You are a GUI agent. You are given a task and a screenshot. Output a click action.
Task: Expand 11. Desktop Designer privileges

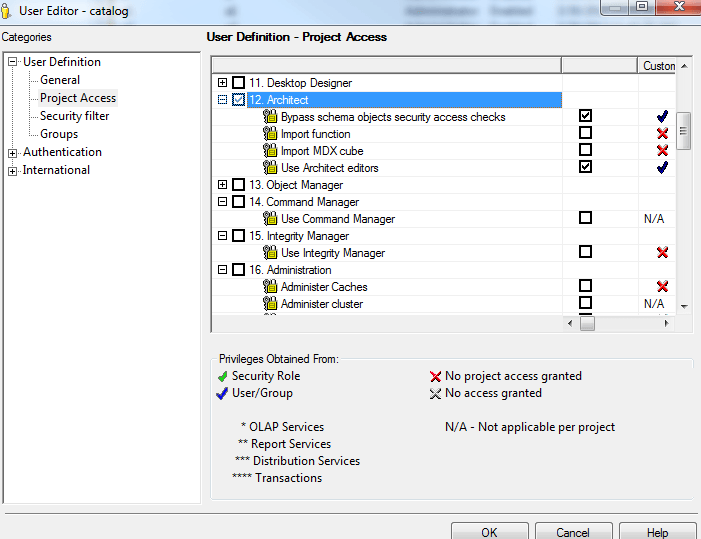(222, 83)
